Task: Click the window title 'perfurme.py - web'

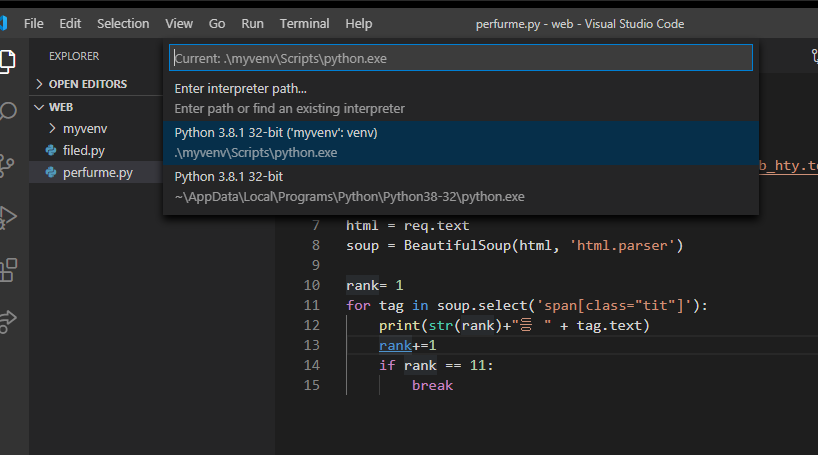Action: (524, 24)
